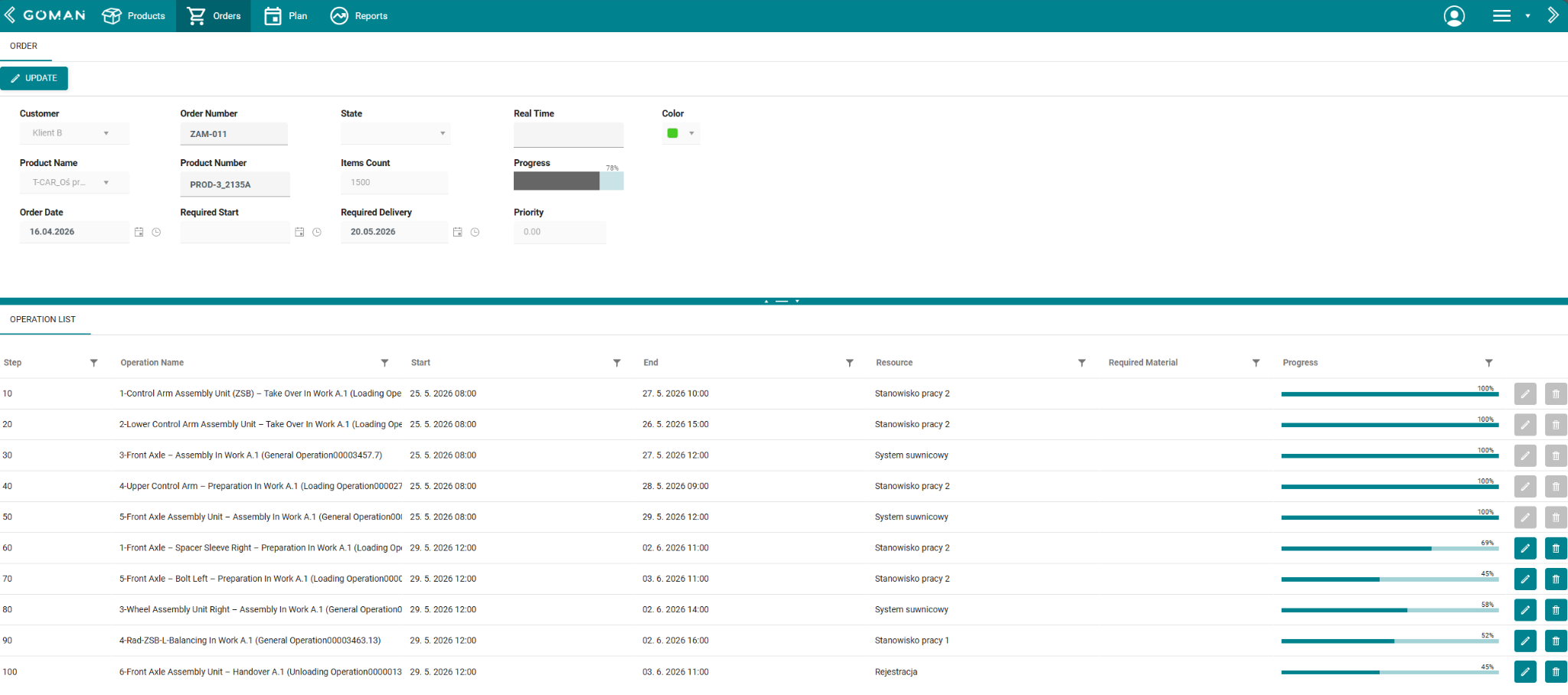Viewport: 1568px width, 695px height.
Task: Click the GOMAN back chevron icon
Action: point(10,15)
